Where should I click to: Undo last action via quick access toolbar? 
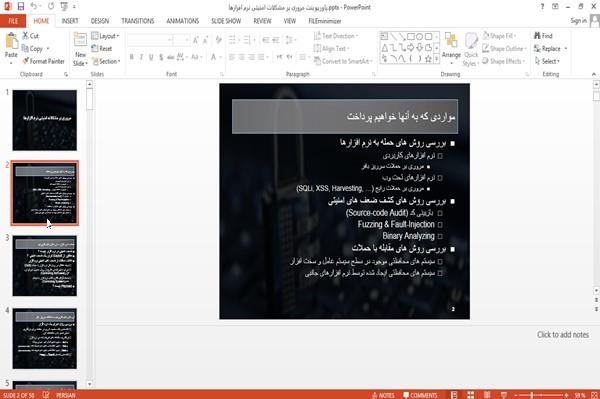tap(34, 7)
